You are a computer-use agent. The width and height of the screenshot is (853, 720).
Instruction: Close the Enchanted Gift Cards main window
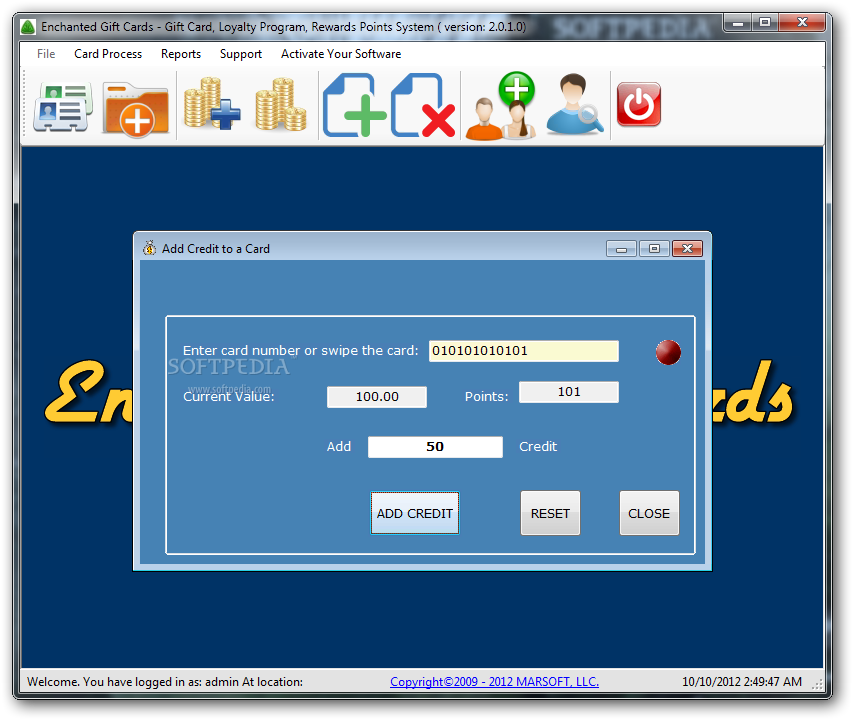pos(802,22)
